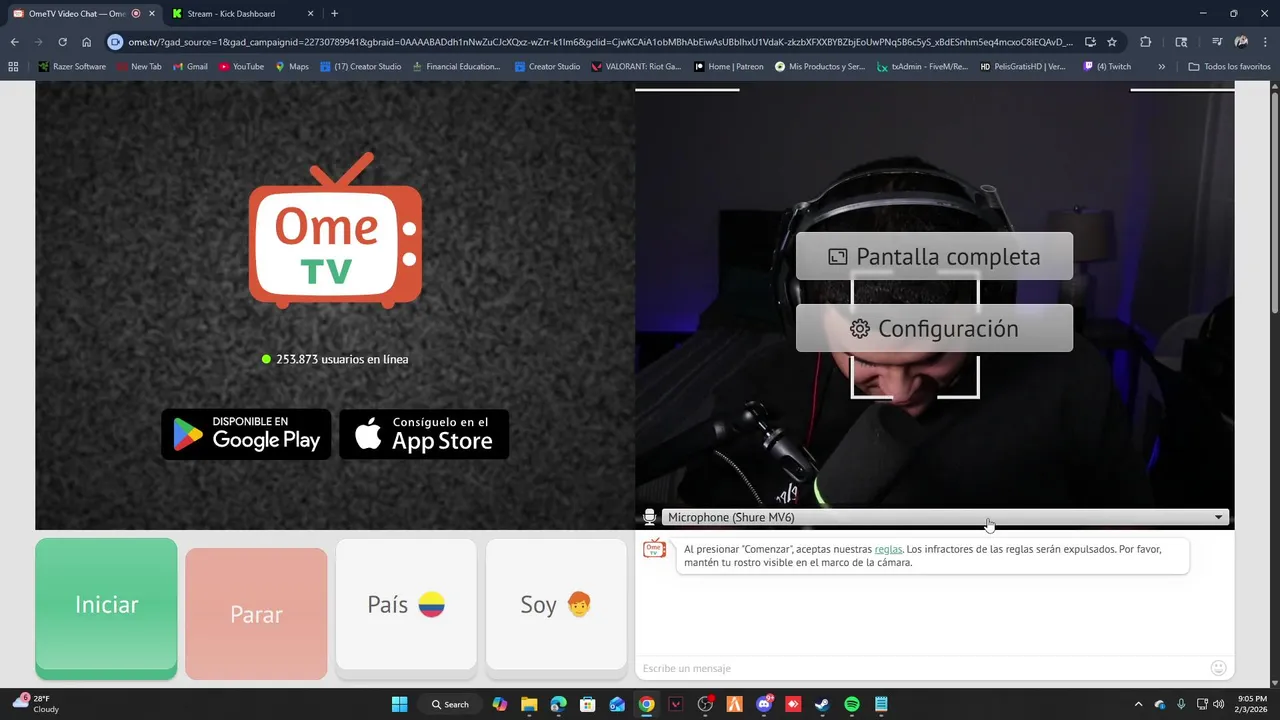Switch to Stream - Kick Dashboard tab
Screen dimensions: 1280x720
(x=230, y=14)
